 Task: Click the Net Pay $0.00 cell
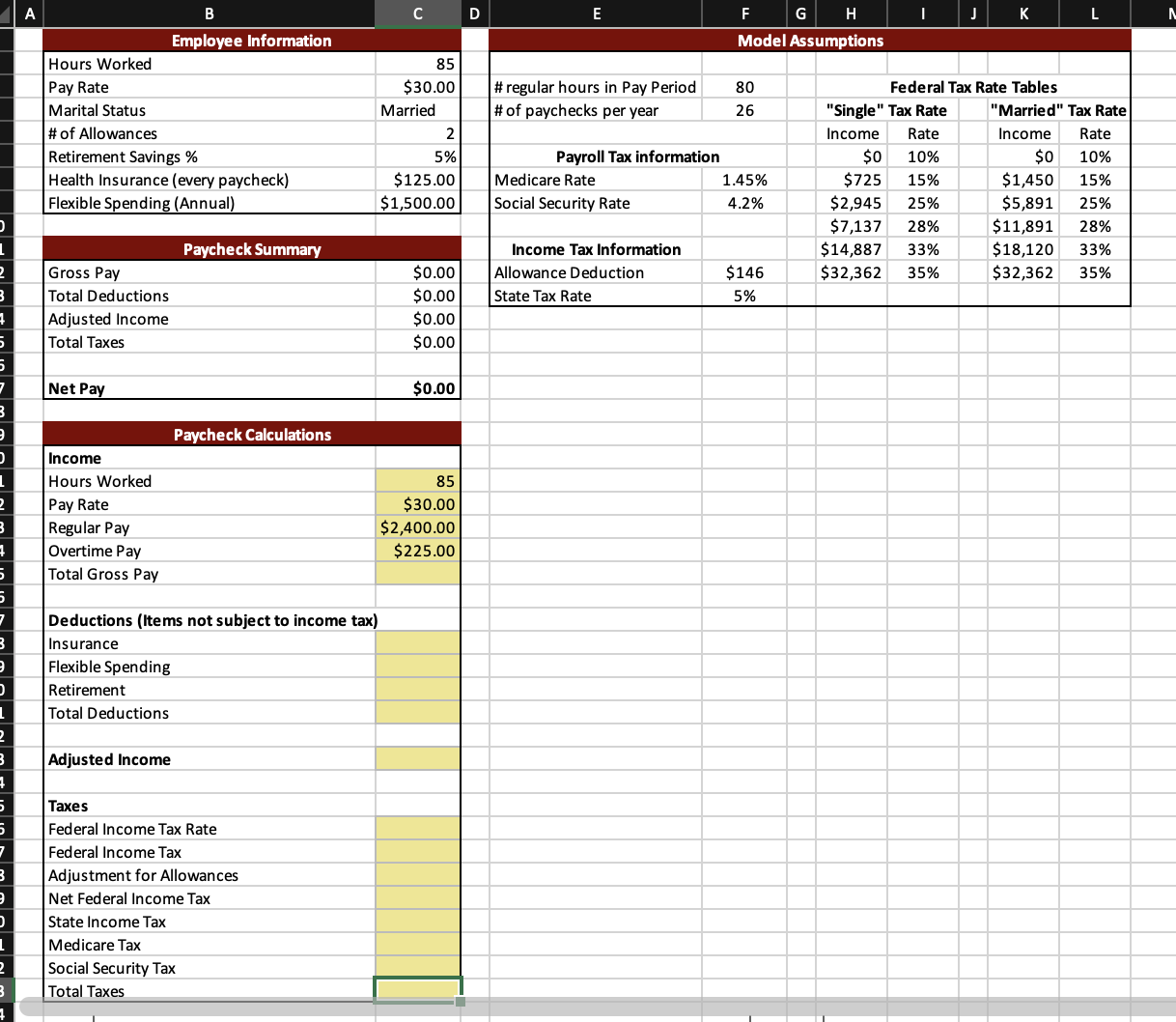coord(417,388)
